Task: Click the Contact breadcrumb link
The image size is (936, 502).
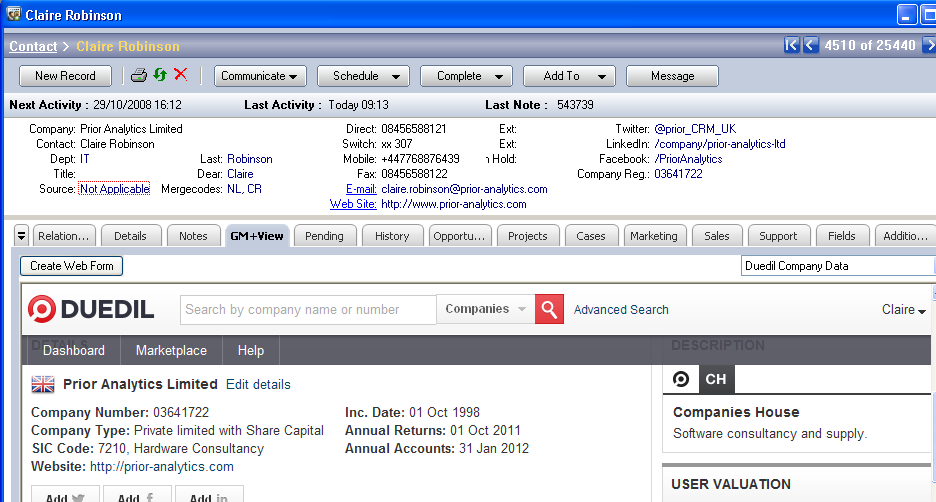Action: point(33,46)
